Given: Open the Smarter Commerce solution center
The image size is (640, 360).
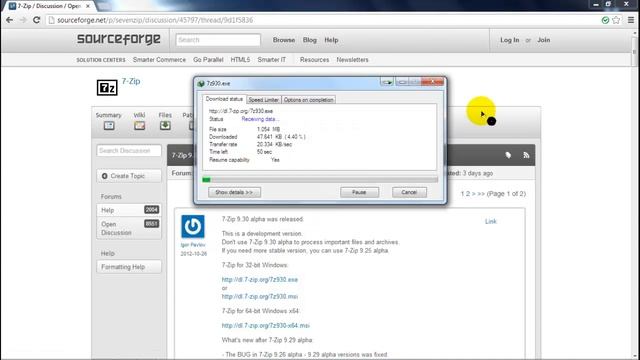Looking at the screenshot, I should 159,60.
